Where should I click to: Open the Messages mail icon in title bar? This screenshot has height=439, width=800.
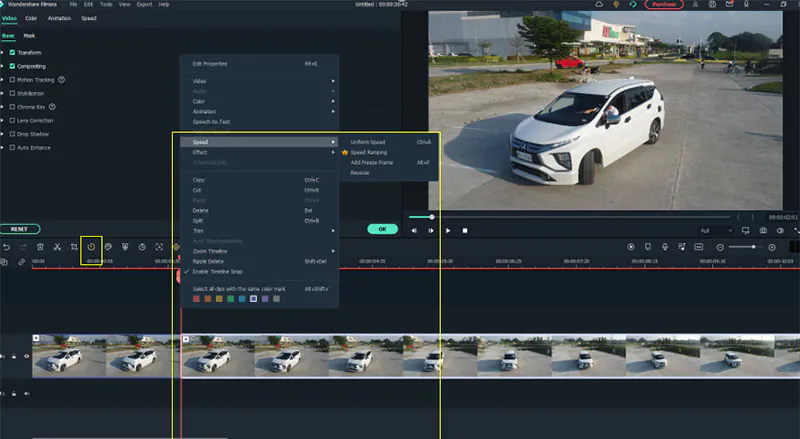[x=730, y=4]
